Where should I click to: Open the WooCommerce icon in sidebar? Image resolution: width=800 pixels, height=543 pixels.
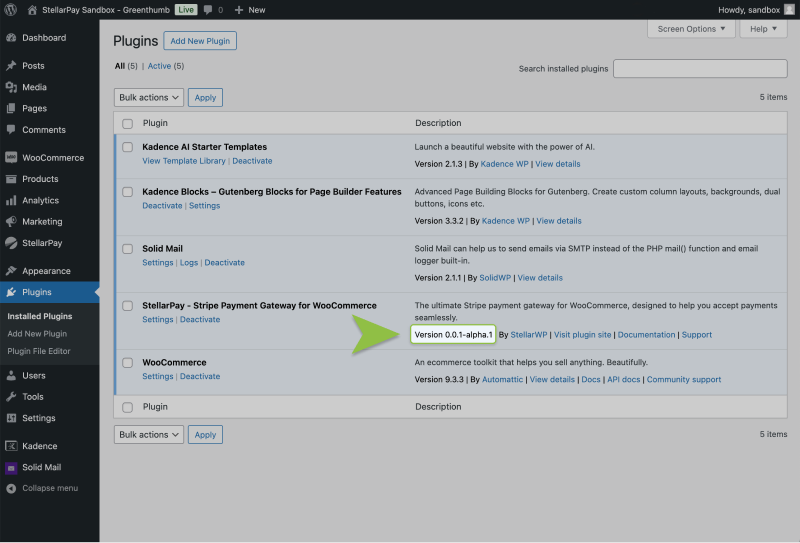pyautogui.click(x=11, y=158)
